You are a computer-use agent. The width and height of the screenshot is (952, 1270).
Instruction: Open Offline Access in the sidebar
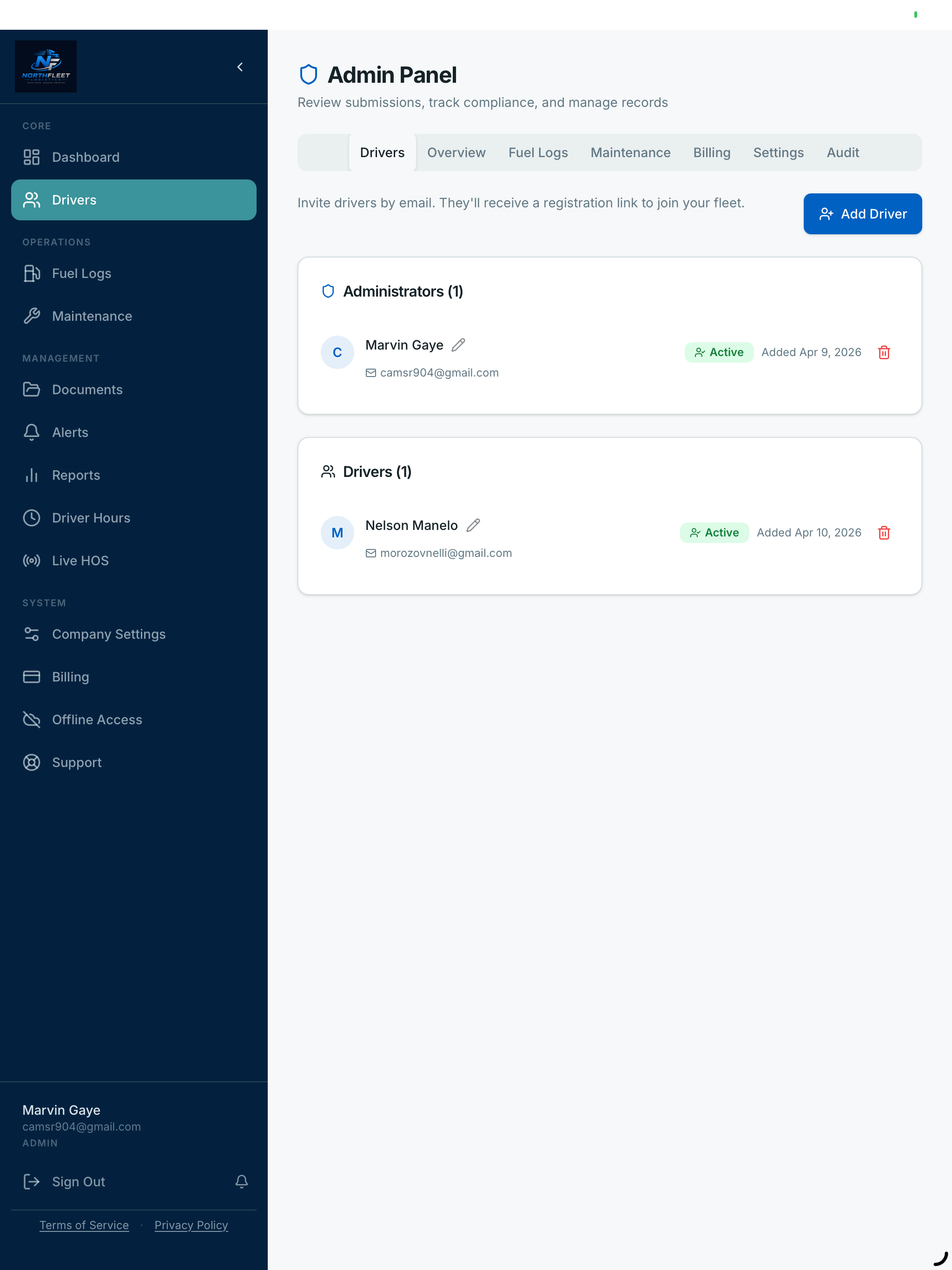point(134,720)
